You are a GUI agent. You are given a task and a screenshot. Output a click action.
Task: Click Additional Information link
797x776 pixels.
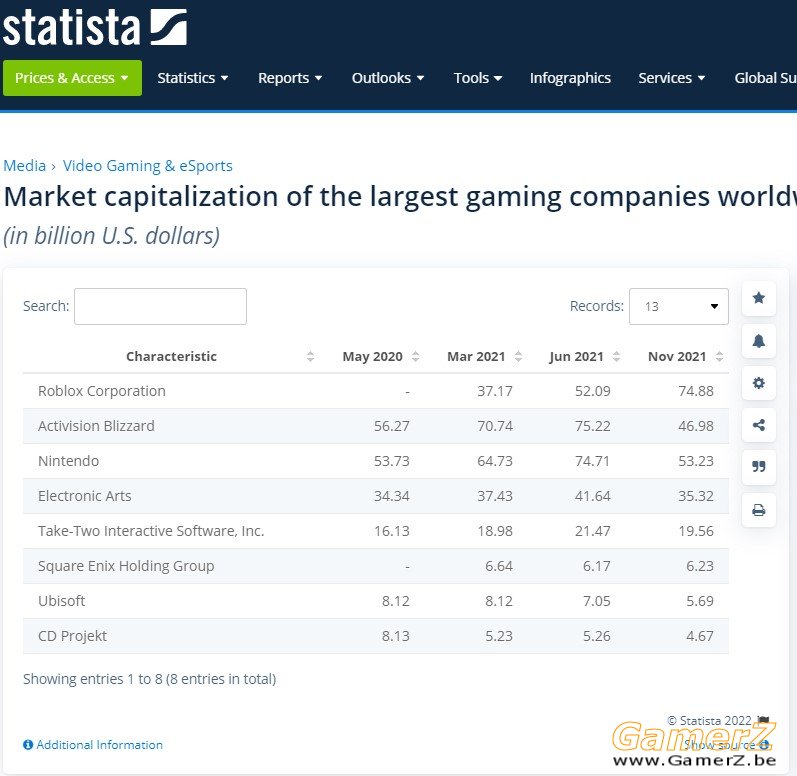100,744
